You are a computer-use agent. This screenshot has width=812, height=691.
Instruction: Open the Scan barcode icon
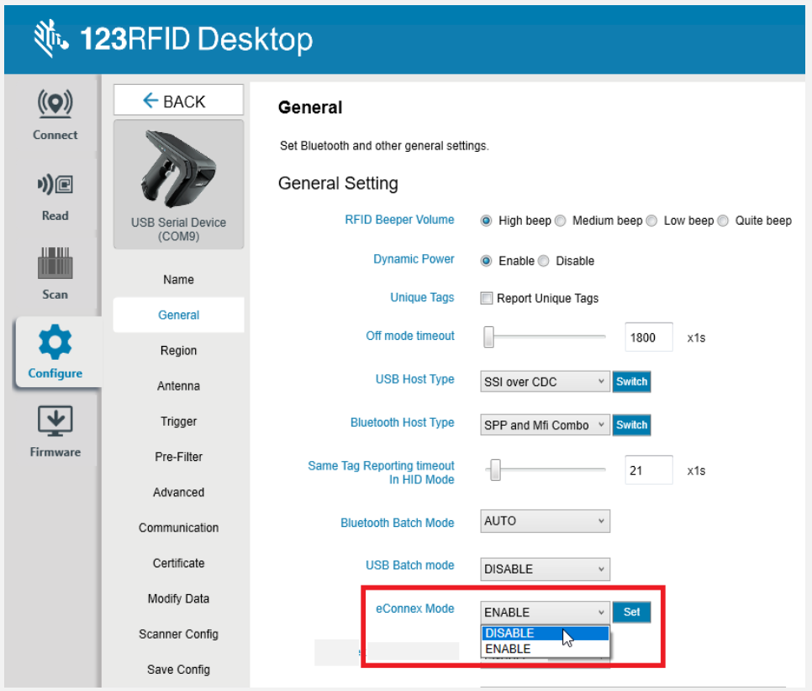click(x=55, y=263)
